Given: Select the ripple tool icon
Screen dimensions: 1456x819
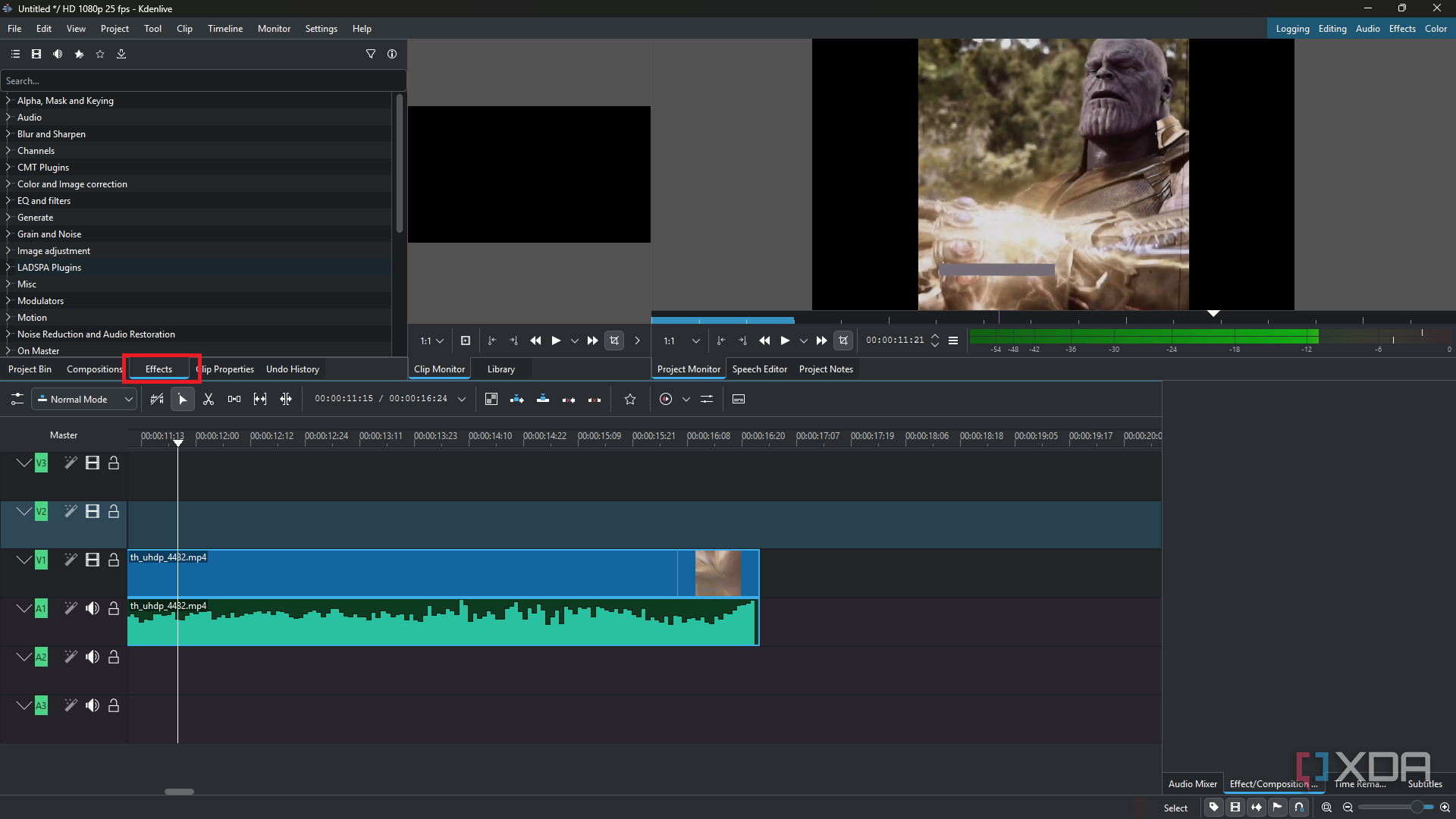Looking at the screenshot, I should click(286, 400).
